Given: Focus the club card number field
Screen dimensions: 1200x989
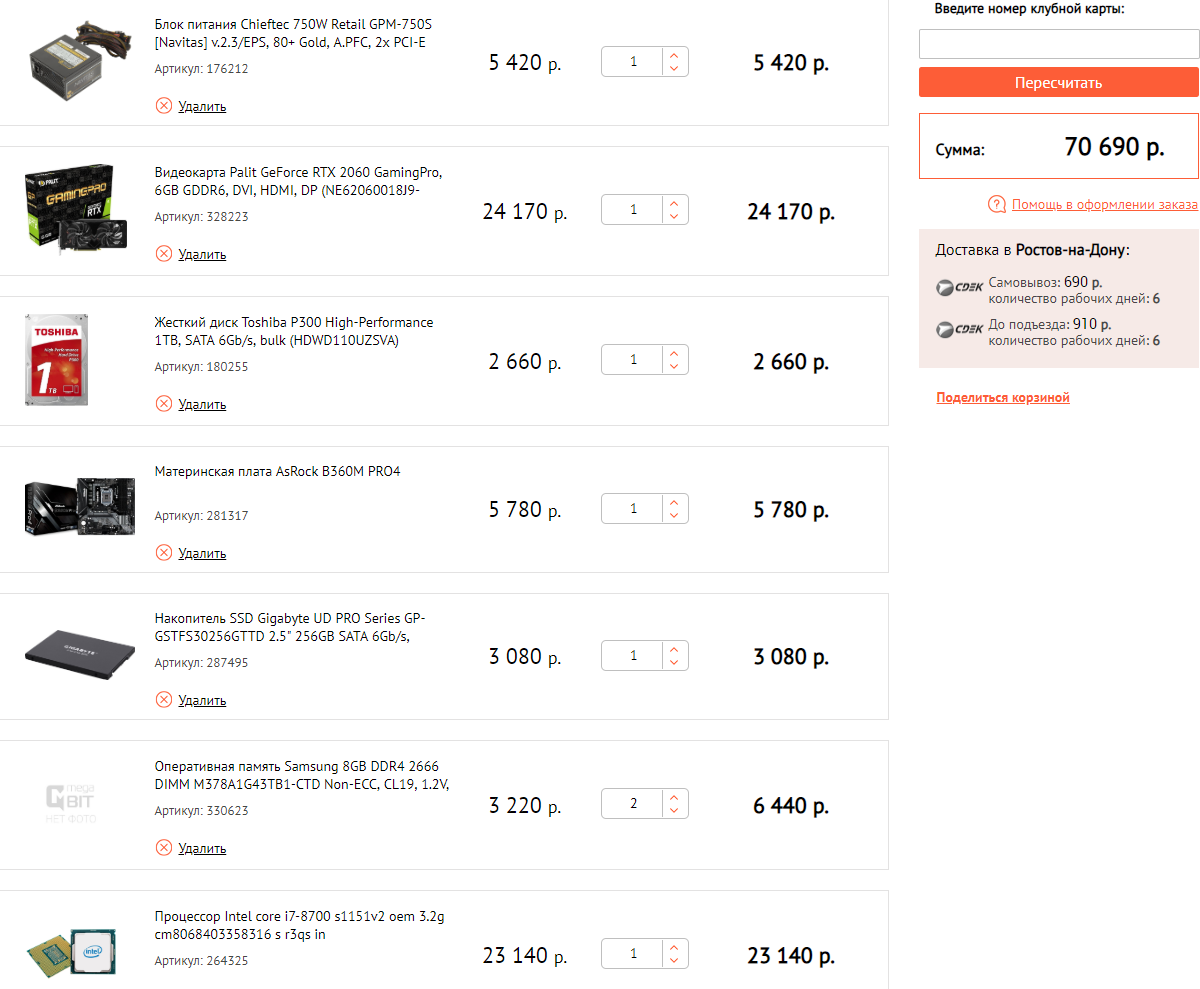Looking at the screenshot, I should [x=1058, y=45].
